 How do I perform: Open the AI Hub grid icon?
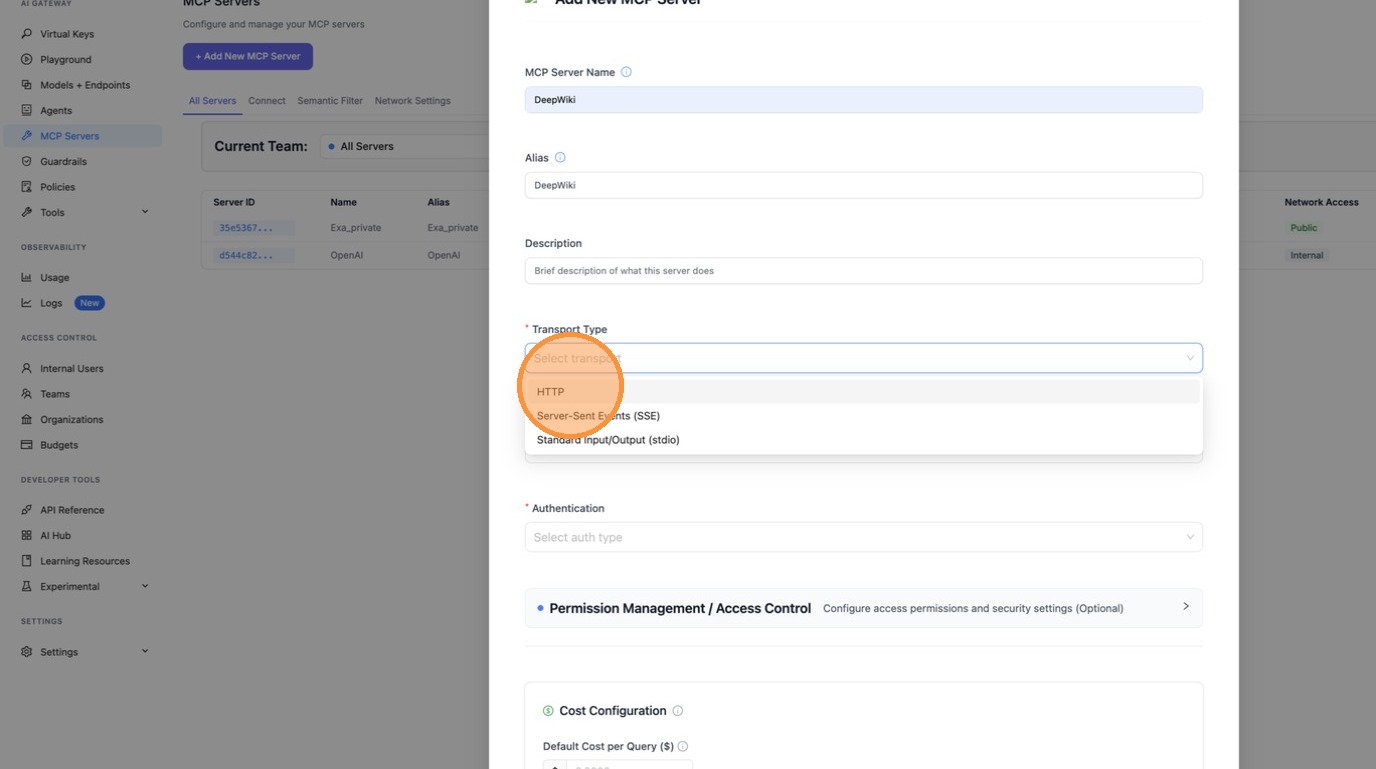click(x=27, y=535)
